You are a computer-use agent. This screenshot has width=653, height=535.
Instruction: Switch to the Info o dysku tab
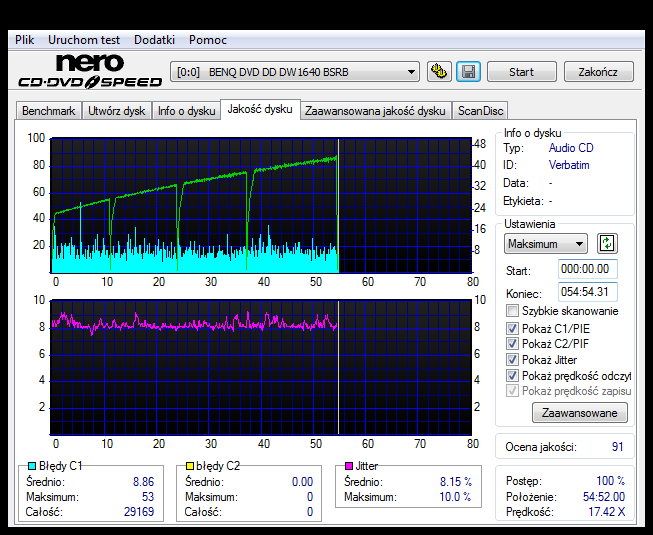(x=186, y=111)
